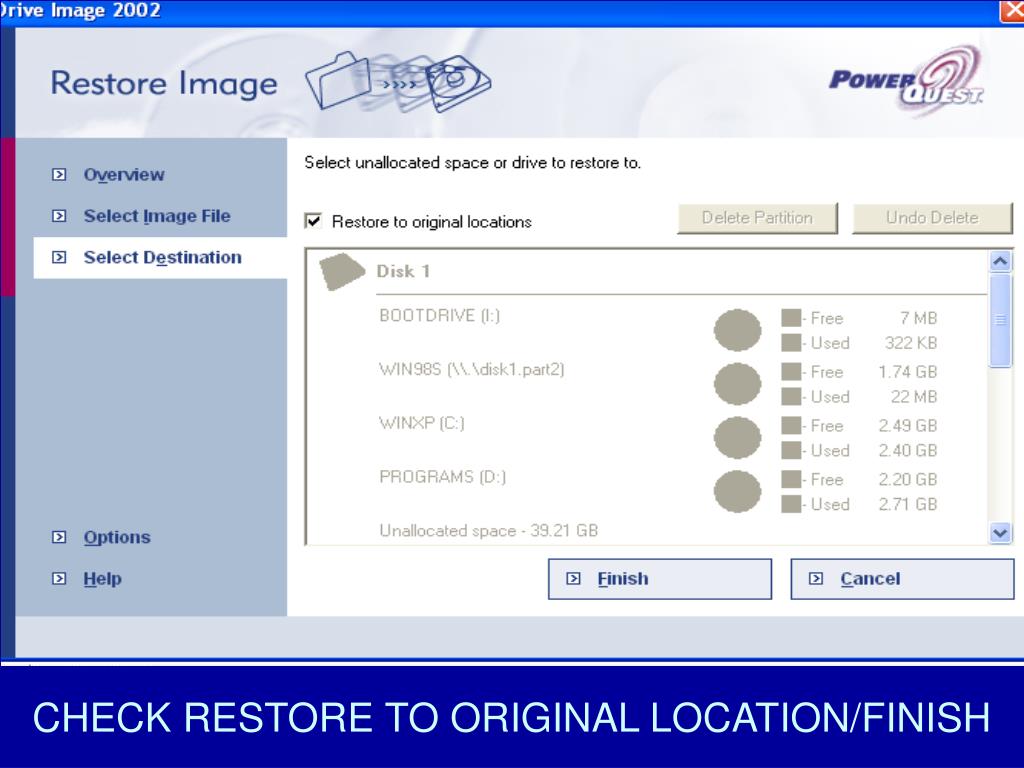Viewport: 1024px width, 768px height.
Task: Click the arrow icon beside Help
Action: pyautogui.click(x=59, y=578)
